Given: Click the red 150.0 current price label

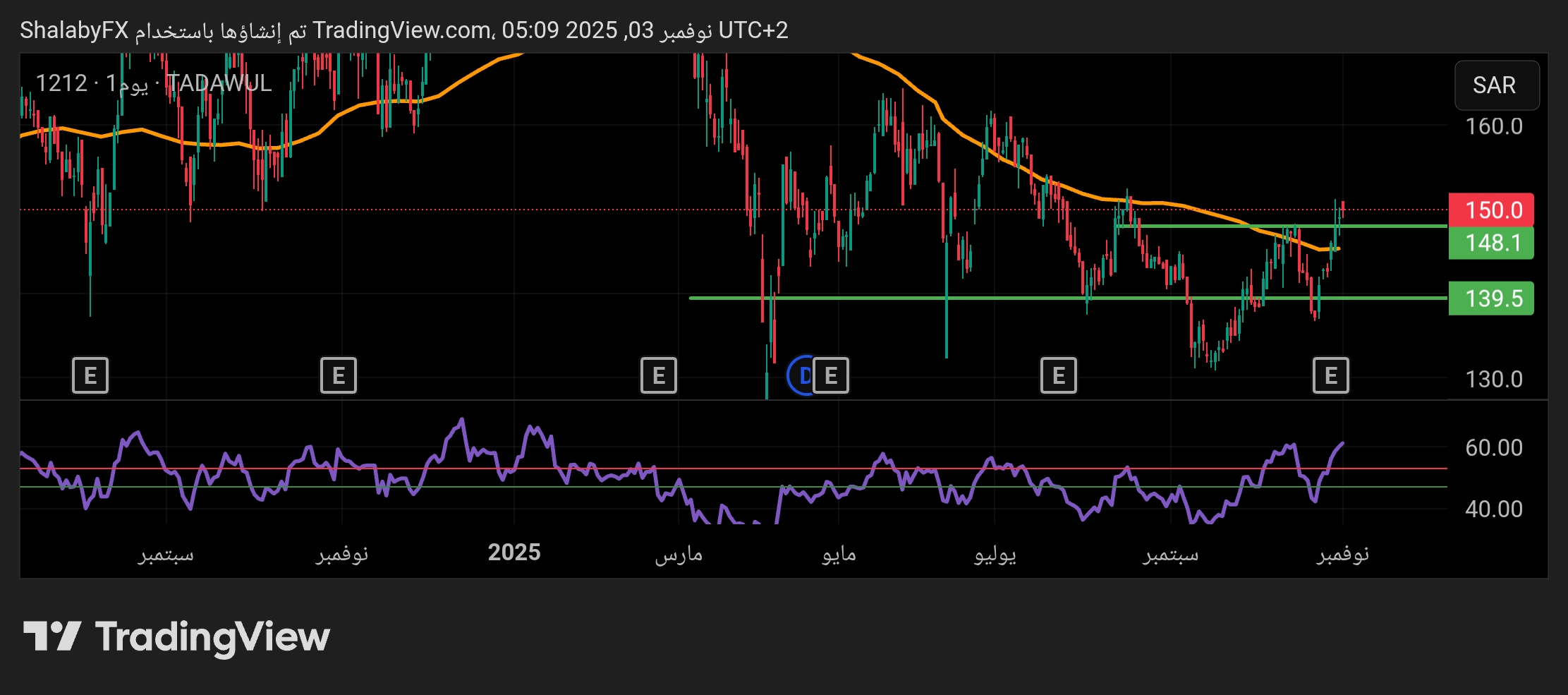Looking at the screenshot, I should click(1490, 210).
